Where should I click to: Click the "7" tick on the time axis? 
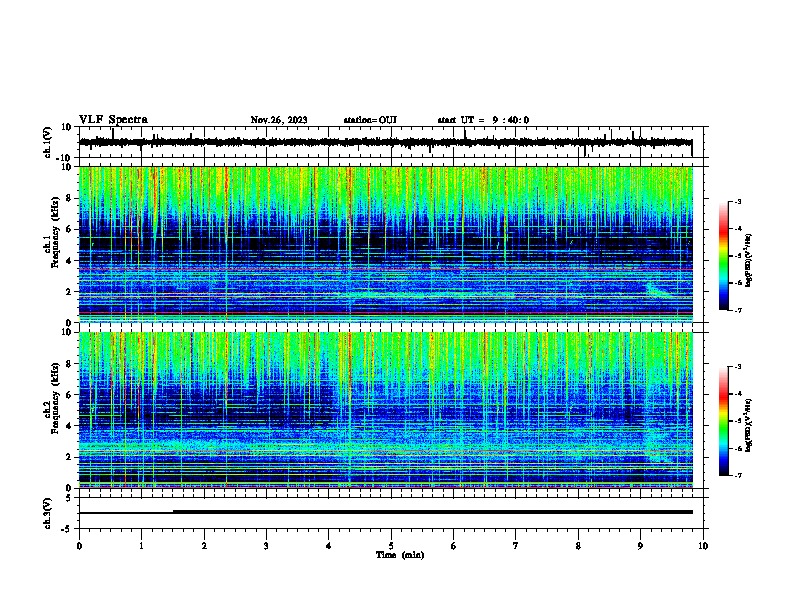(x=516, y=546)
